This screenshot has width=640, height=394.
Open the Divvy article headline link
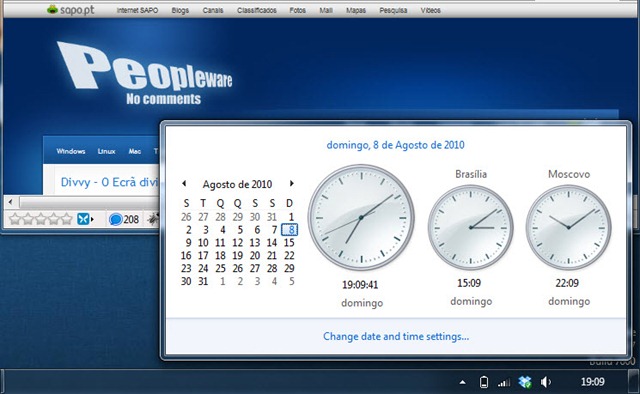pyautogui.click(x=109, y=182)
